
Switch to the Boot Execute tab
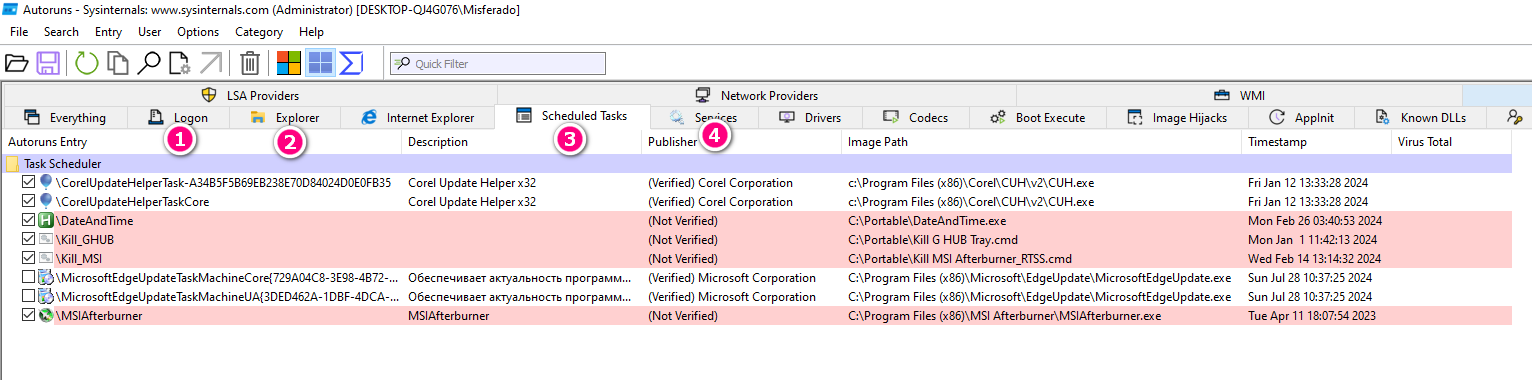pyautogui.click(x=1038, y=118)
